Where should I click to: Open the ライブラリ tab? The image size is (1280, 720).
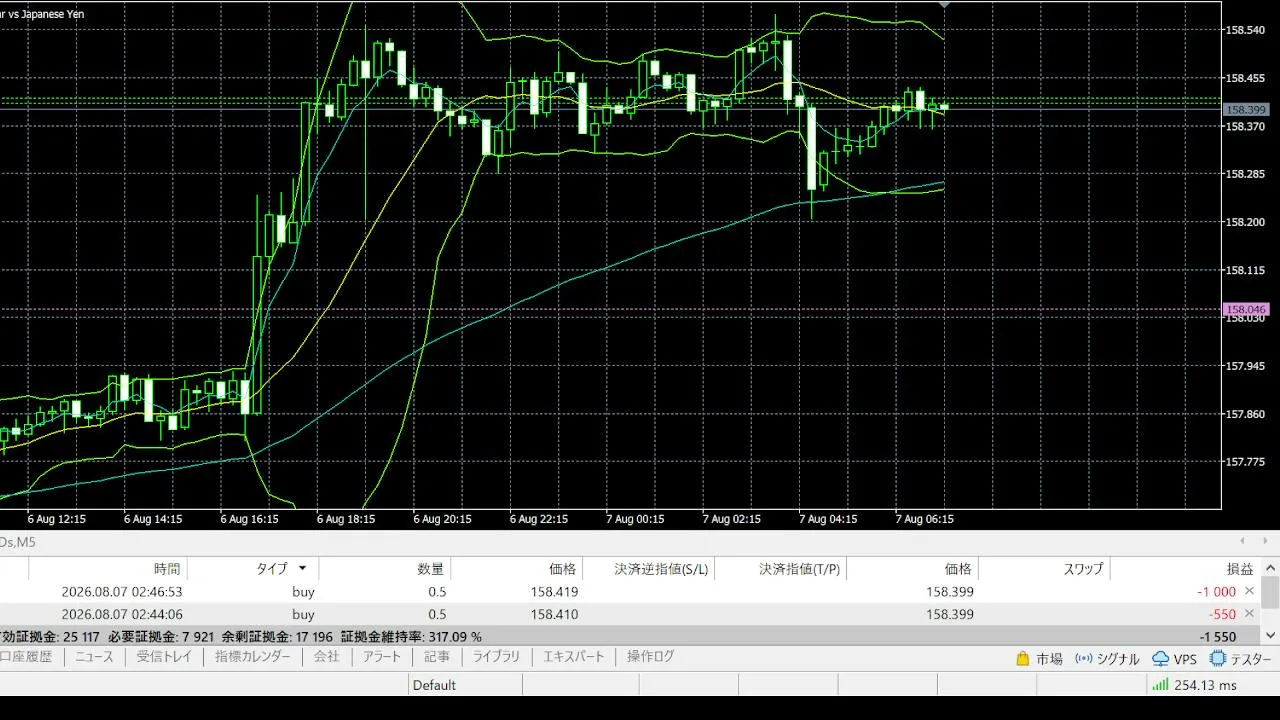[496, 657]
